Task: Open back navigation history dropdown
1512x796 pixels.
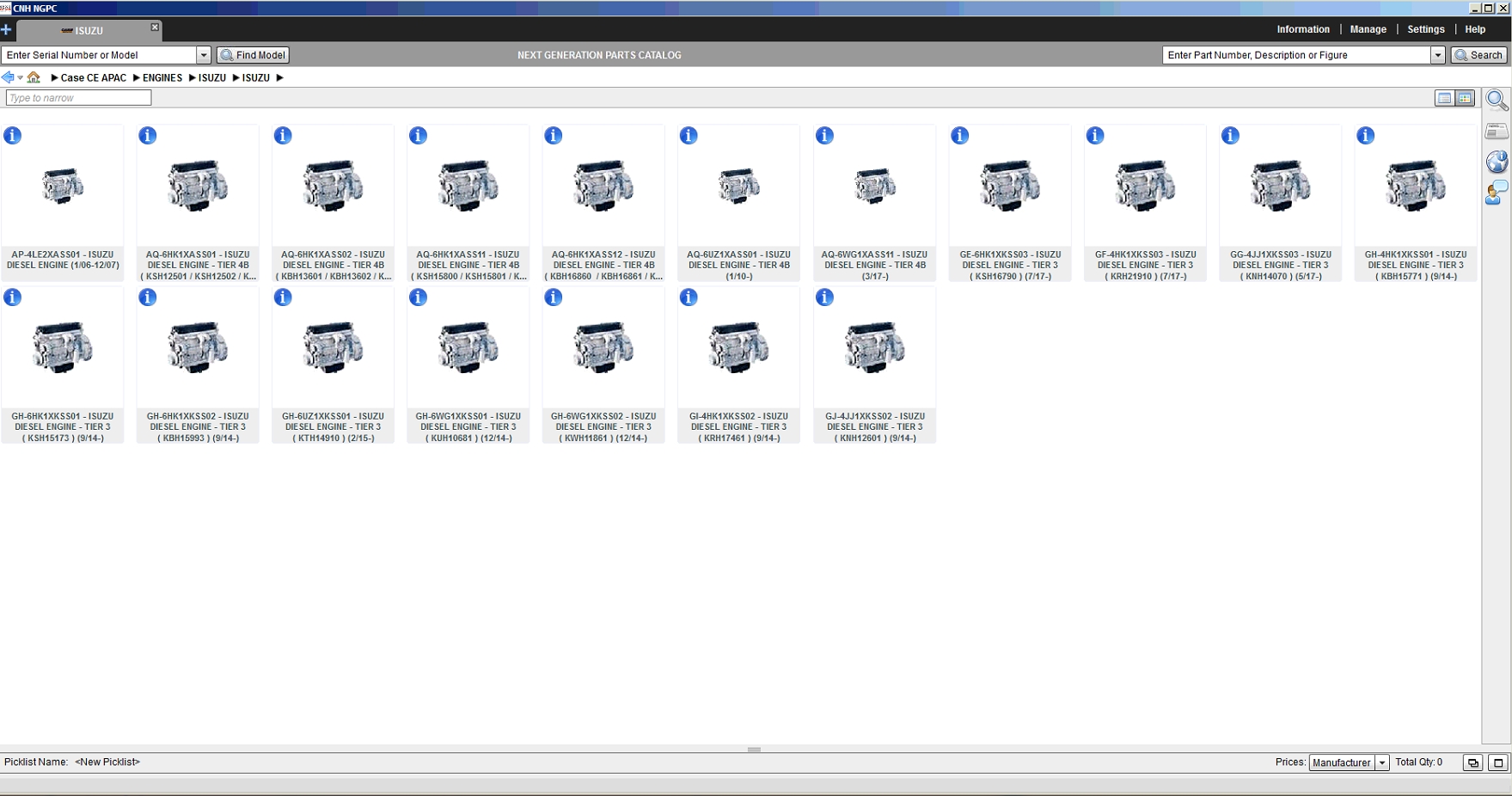Action: click(x=20, y=78)
